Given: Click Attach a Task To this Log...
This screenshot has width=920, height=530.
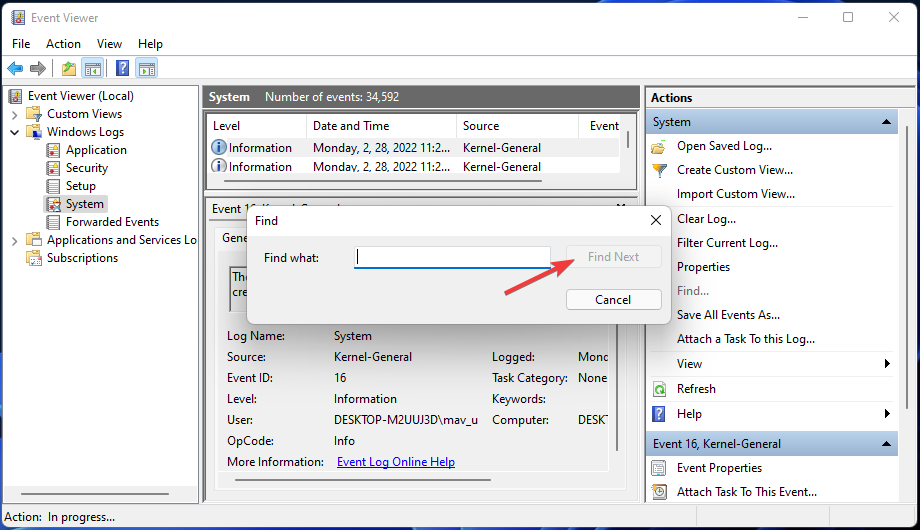Looking at the screenshot, I should [x=746, y=339].
